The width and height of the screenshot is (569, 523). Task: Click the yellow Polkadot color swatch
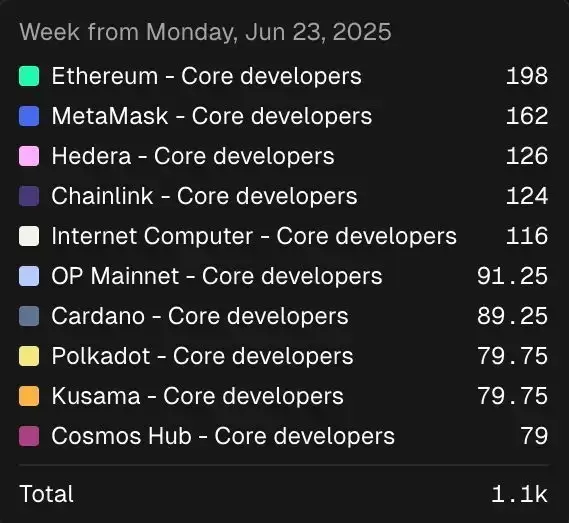point(29,356)
